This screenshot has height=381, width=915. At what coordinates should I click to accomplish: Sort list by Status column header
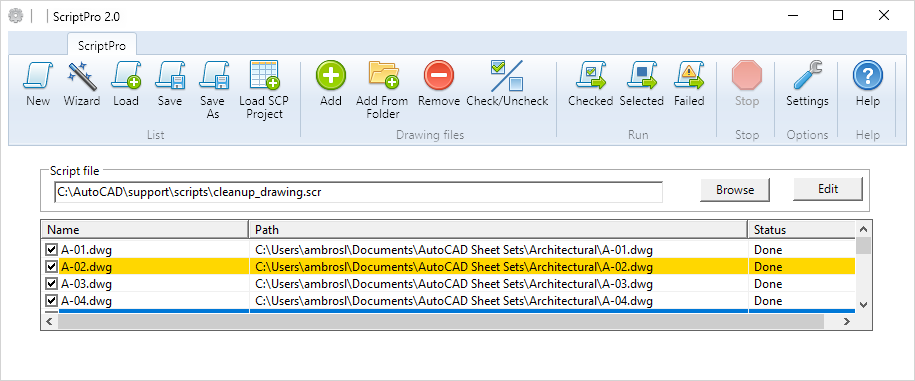click(801, 229)
